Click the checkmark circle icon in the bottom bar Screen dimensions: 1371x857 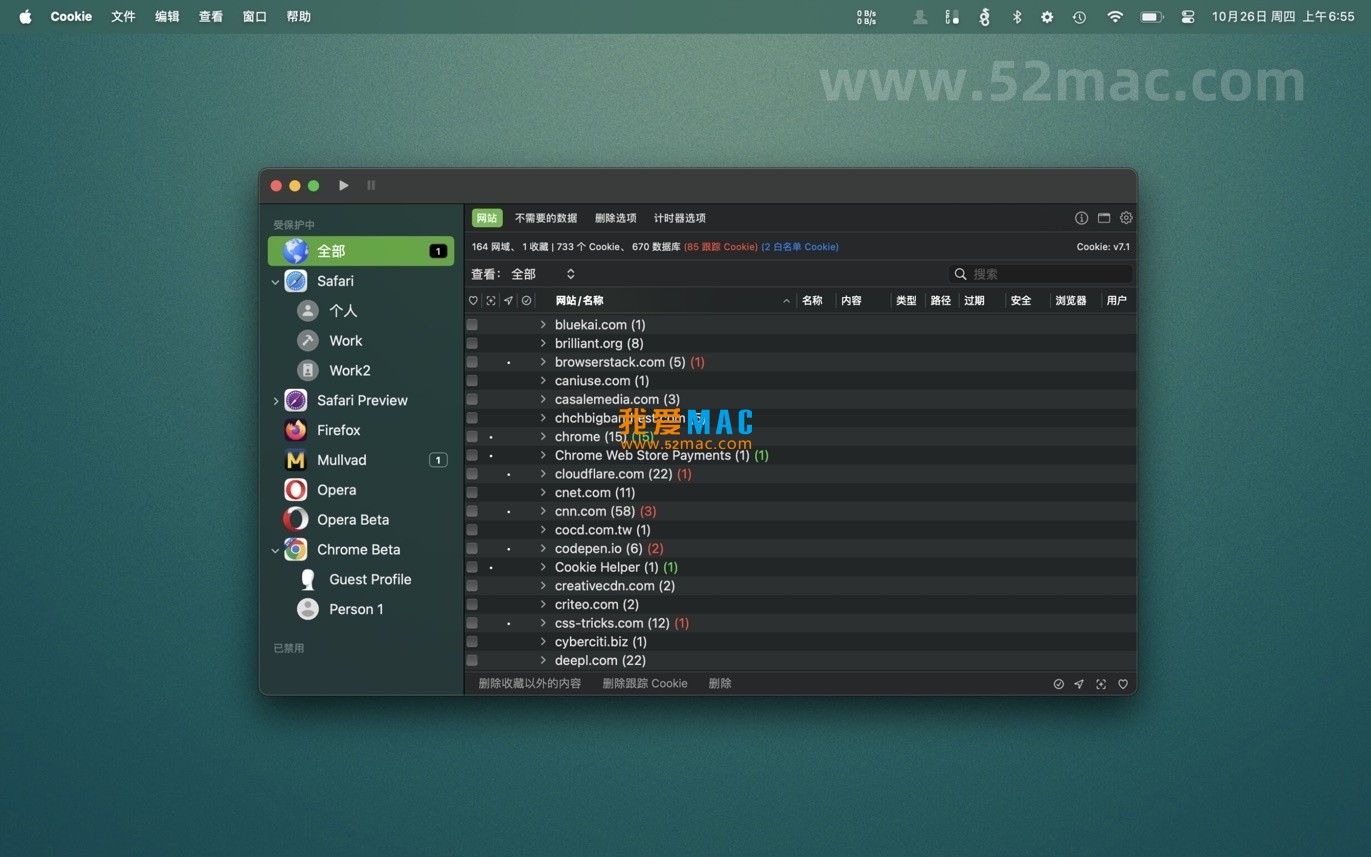point(1058,684)
